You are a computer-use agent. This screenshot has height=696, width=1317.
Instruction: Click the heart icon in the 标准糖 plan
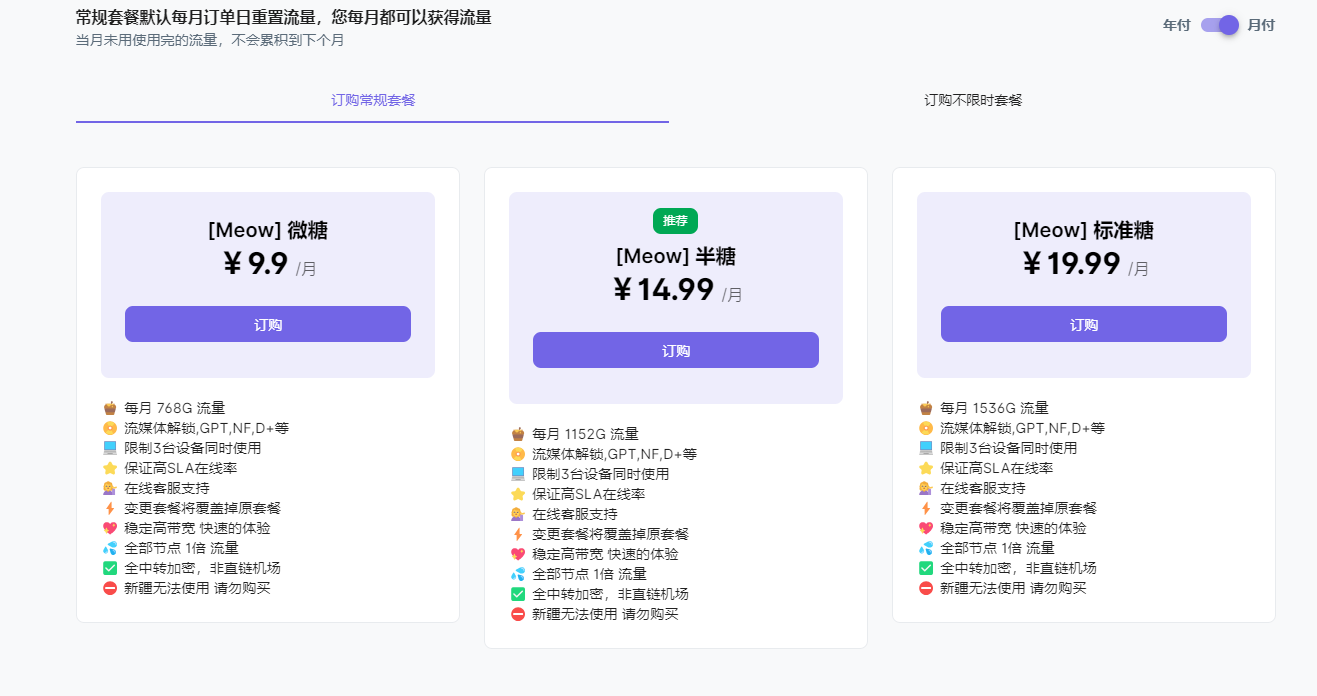click(926, 528)
